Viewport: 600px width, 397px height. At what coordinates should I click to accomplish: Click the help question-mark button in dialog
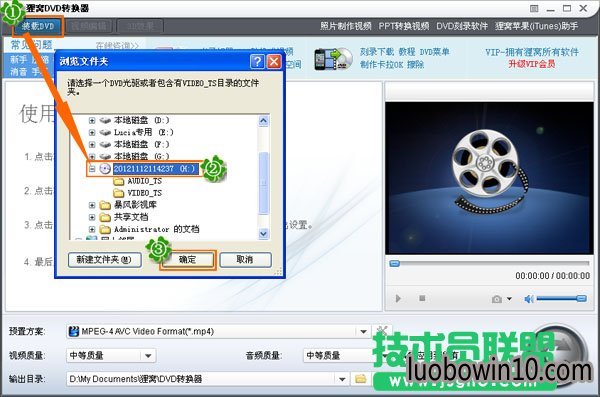(258, 61)
